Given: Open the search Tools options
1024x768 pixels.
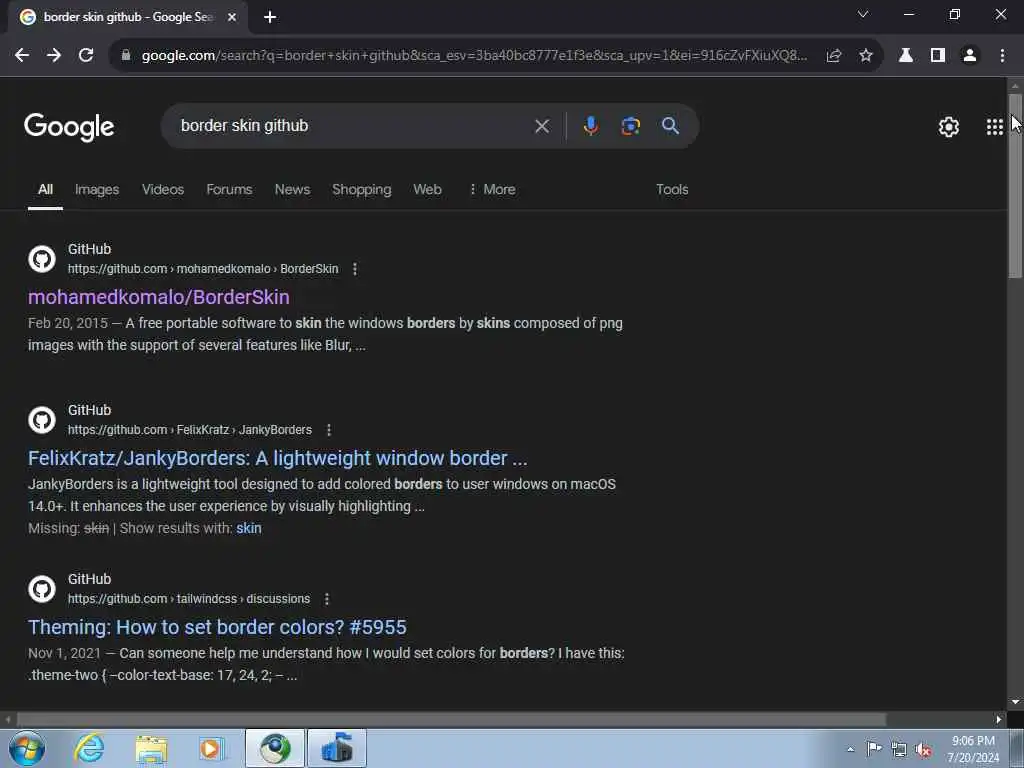Looking at the screenshot, I should [672, 189].
